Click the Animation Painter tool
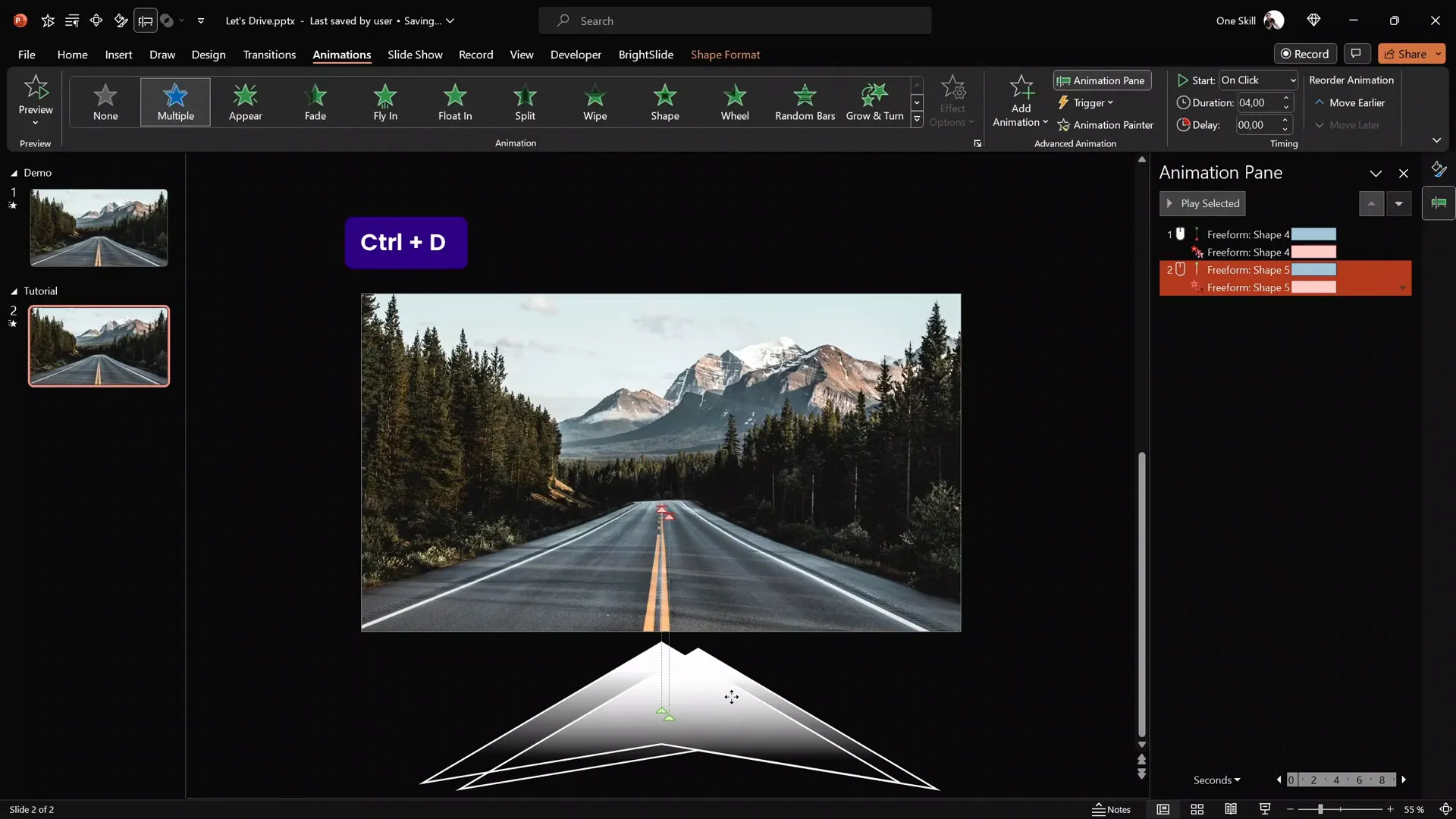The height and width of the screenshot is (819, 1456). pos(1106,125)
